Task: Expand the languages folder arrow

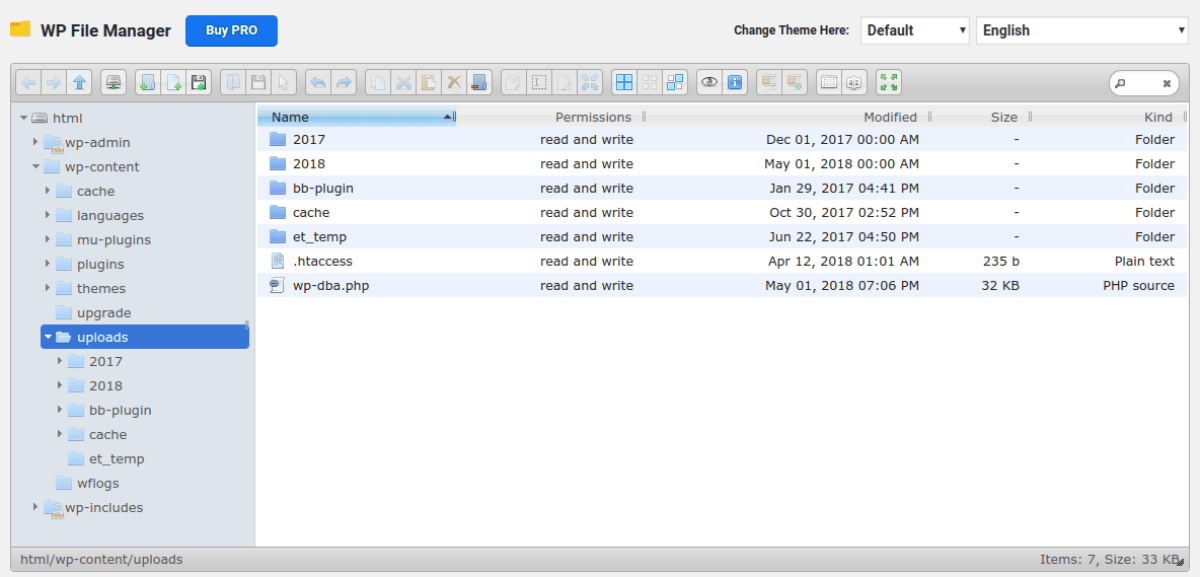Action: coord(48,215)
